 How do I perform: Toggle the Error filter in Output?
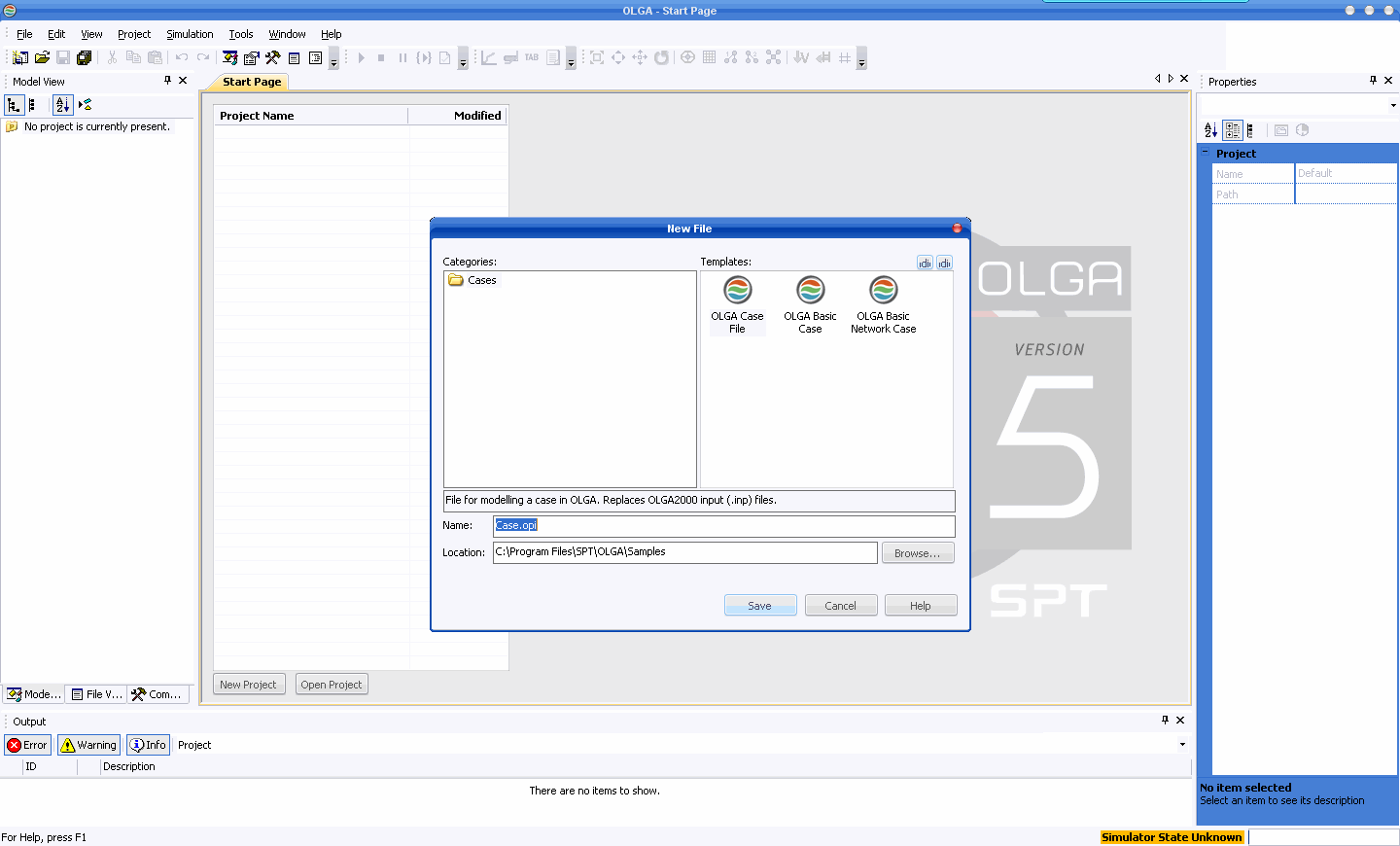point(27,745)
